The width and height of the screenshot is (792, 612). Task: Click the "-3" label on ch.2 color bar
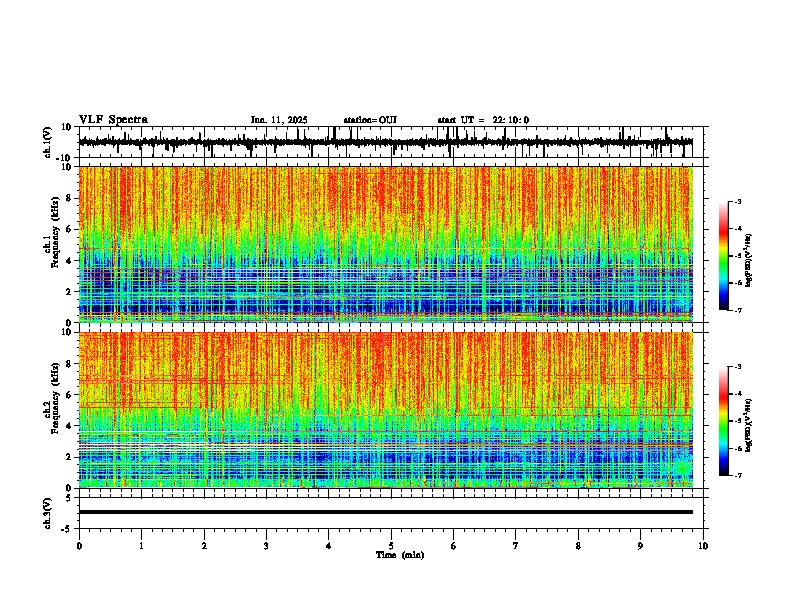[x=737, y=367]
